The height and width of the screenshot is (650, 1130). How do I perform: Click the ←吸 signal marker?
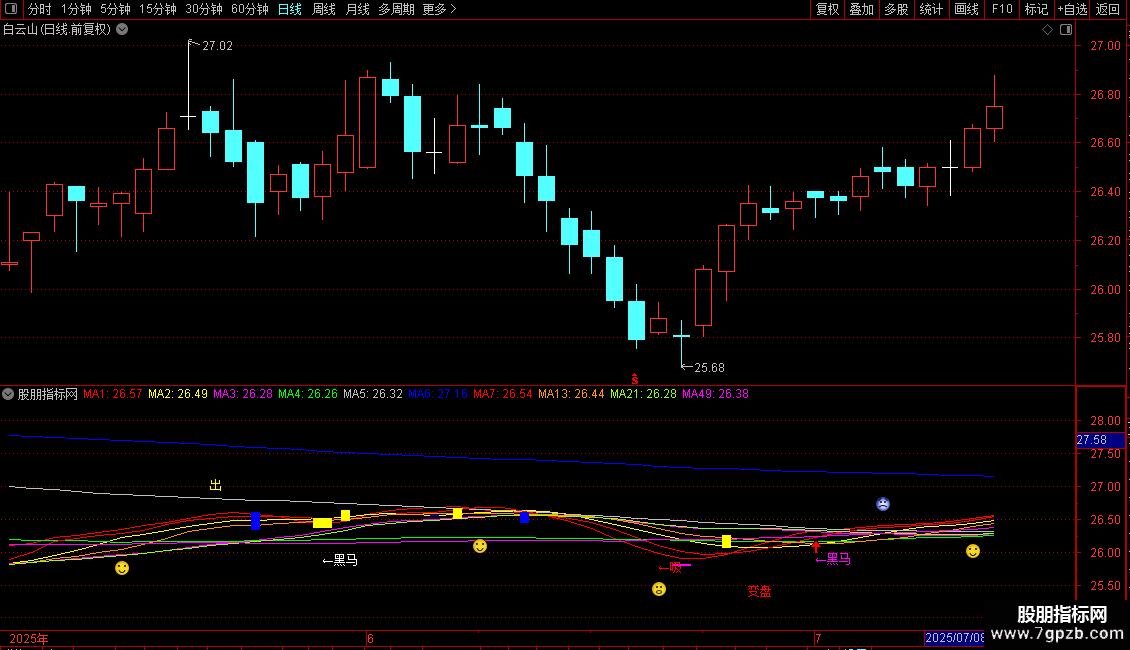pos(670,567)
